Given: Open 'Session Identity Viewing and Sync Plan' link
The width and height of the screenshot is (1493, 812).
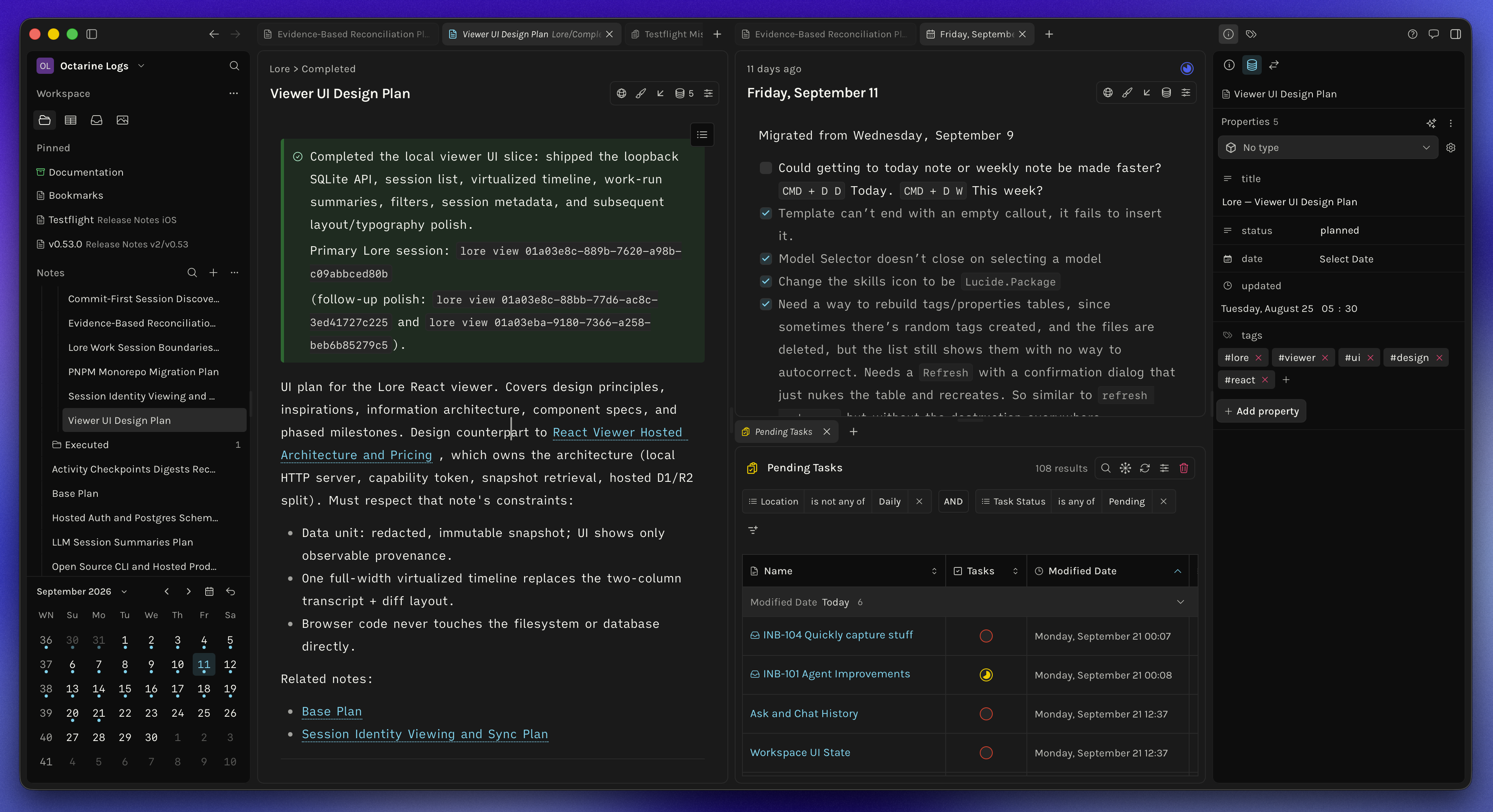Looking at the screenshot, I should [425, 735].
